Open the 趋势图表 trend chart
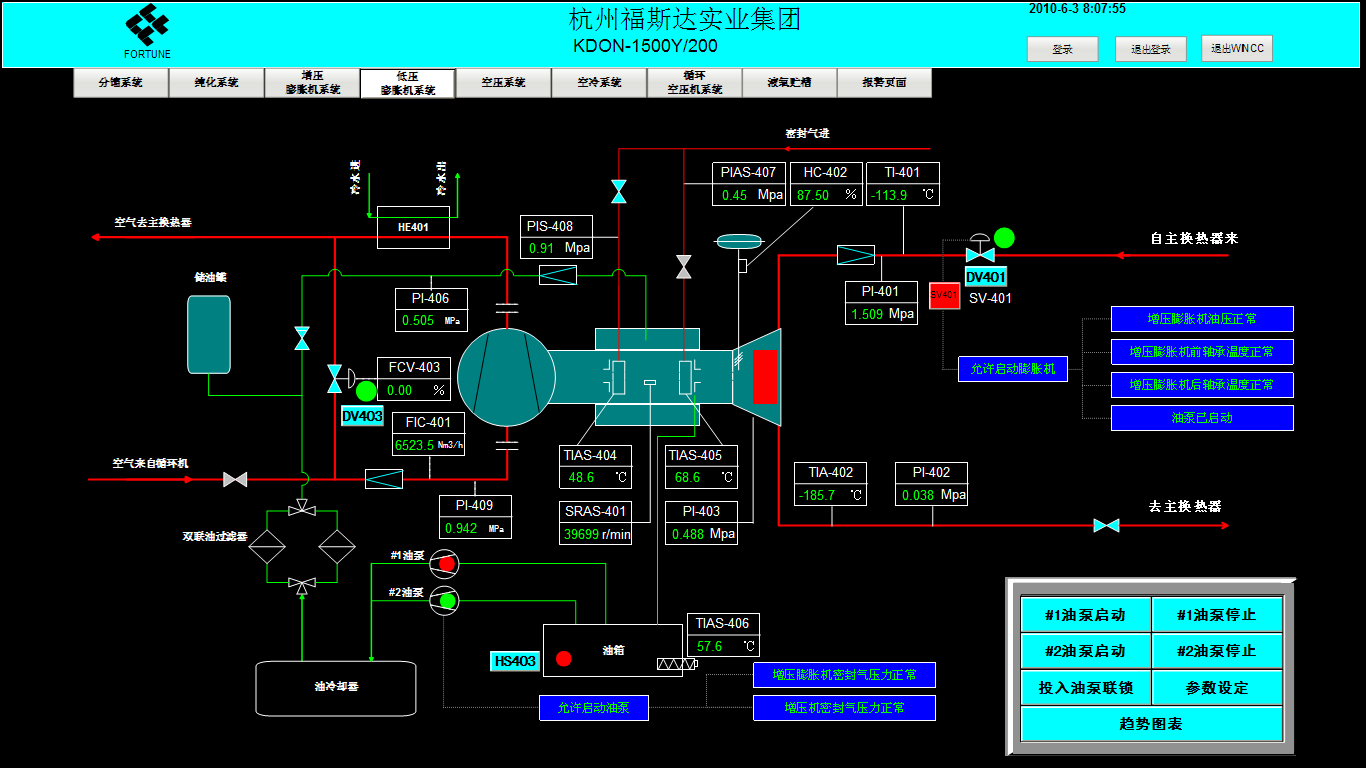The height and width of the screenshot is (768, 1366). coord(1151,724)
